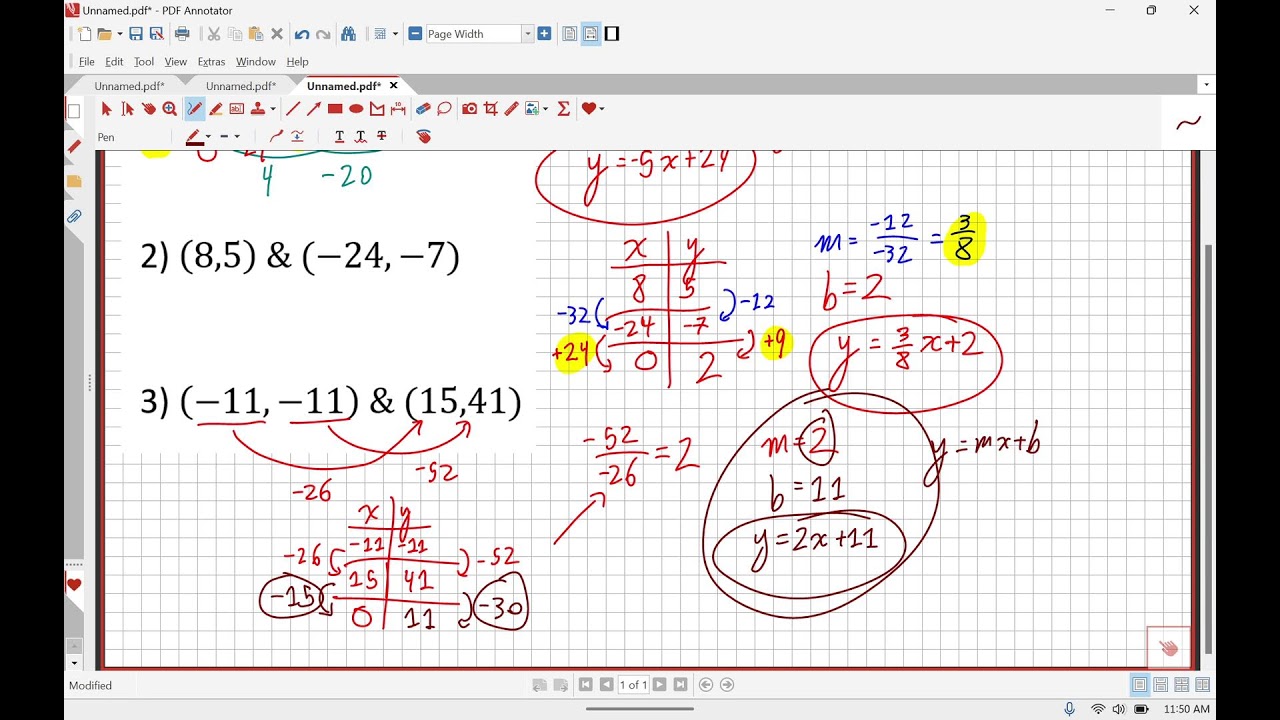
Task: Go to the next page
Action: coord(659,685)
